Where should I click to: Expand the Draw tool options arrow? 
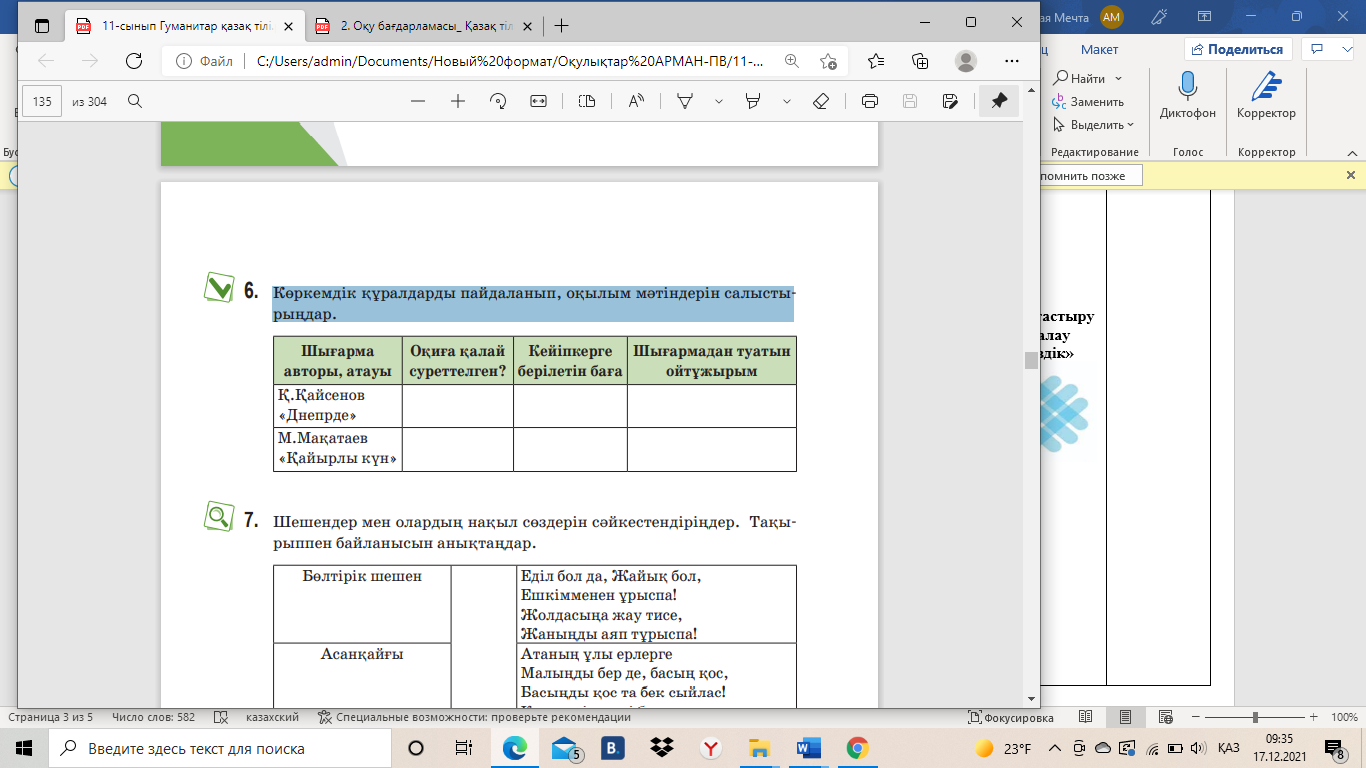point(717,101)
